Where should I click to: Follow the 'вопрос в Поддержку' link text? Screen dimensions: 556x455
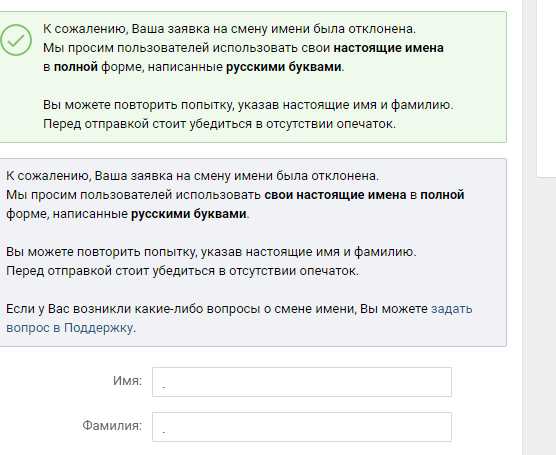70,328
